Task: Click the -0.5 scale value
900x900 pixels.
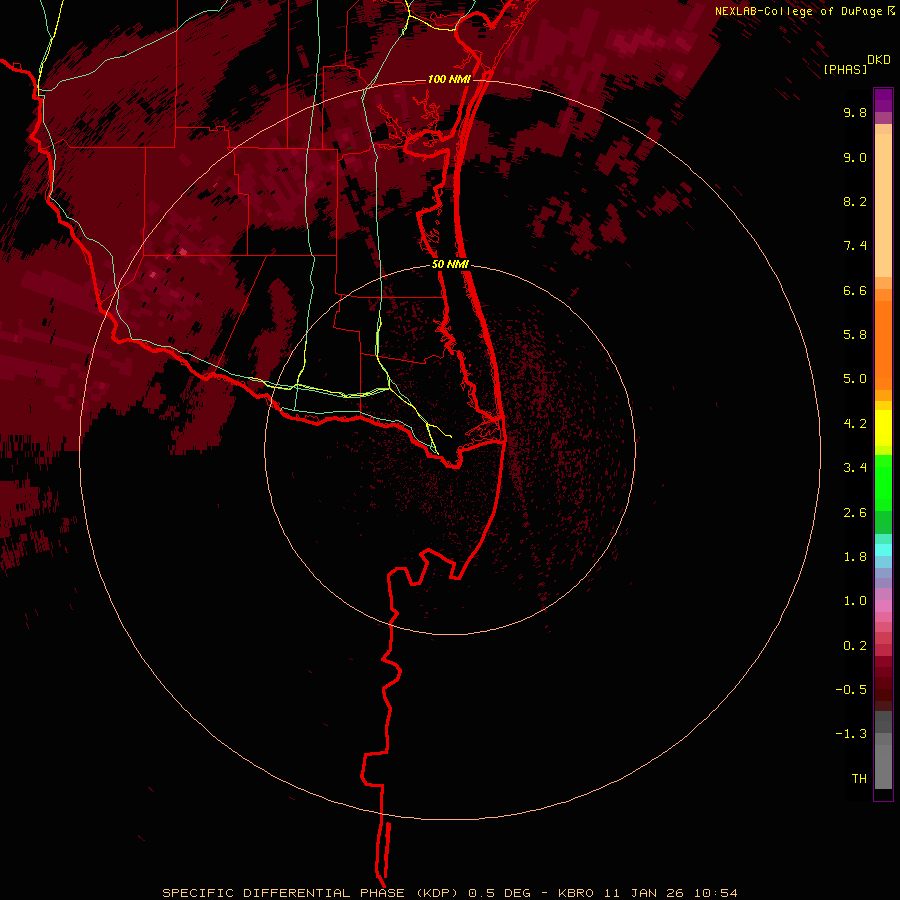Action: [x=851, y=690]
